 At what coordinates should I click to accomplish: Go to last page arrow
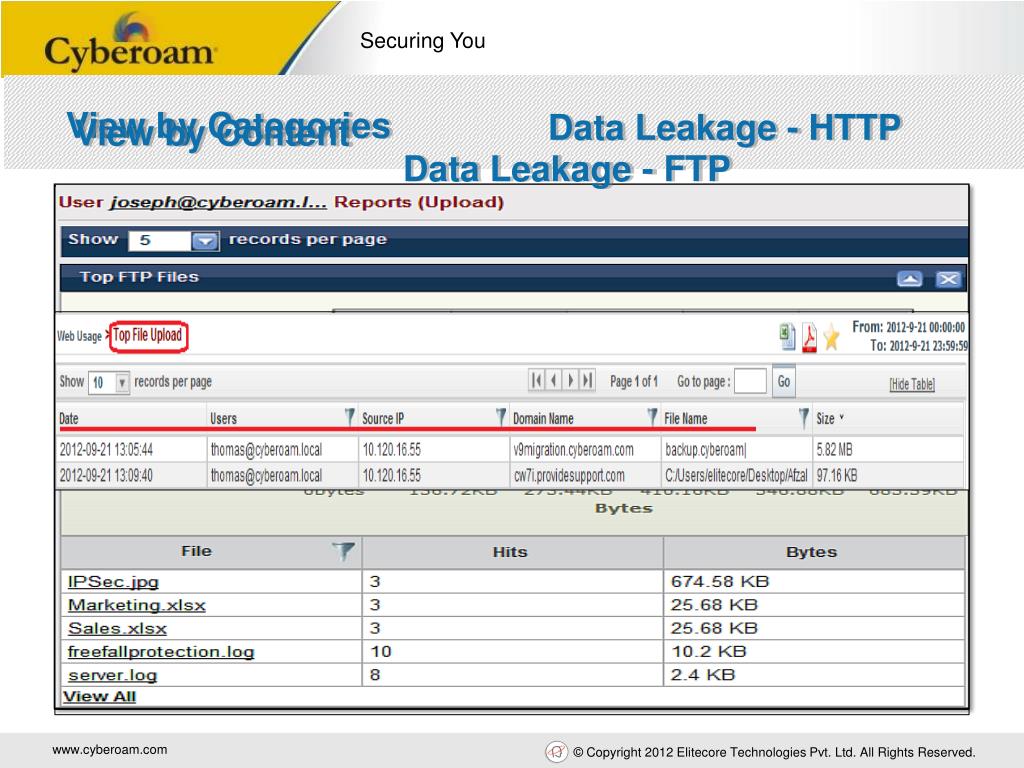[587, 380]
